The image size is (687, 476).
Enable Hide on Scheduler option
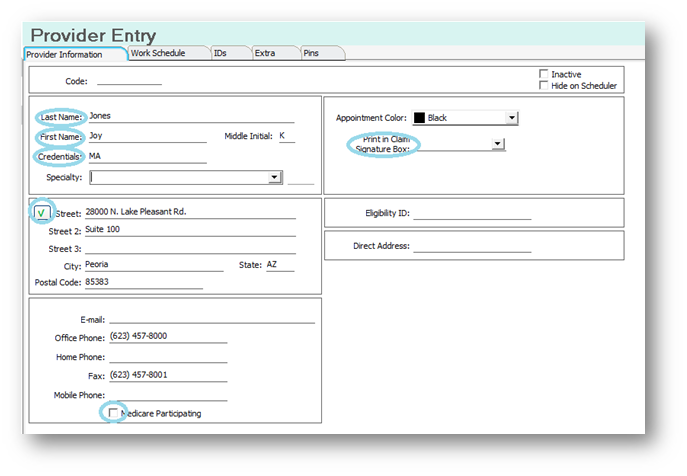pyautogui.click(x=544, y=86)
